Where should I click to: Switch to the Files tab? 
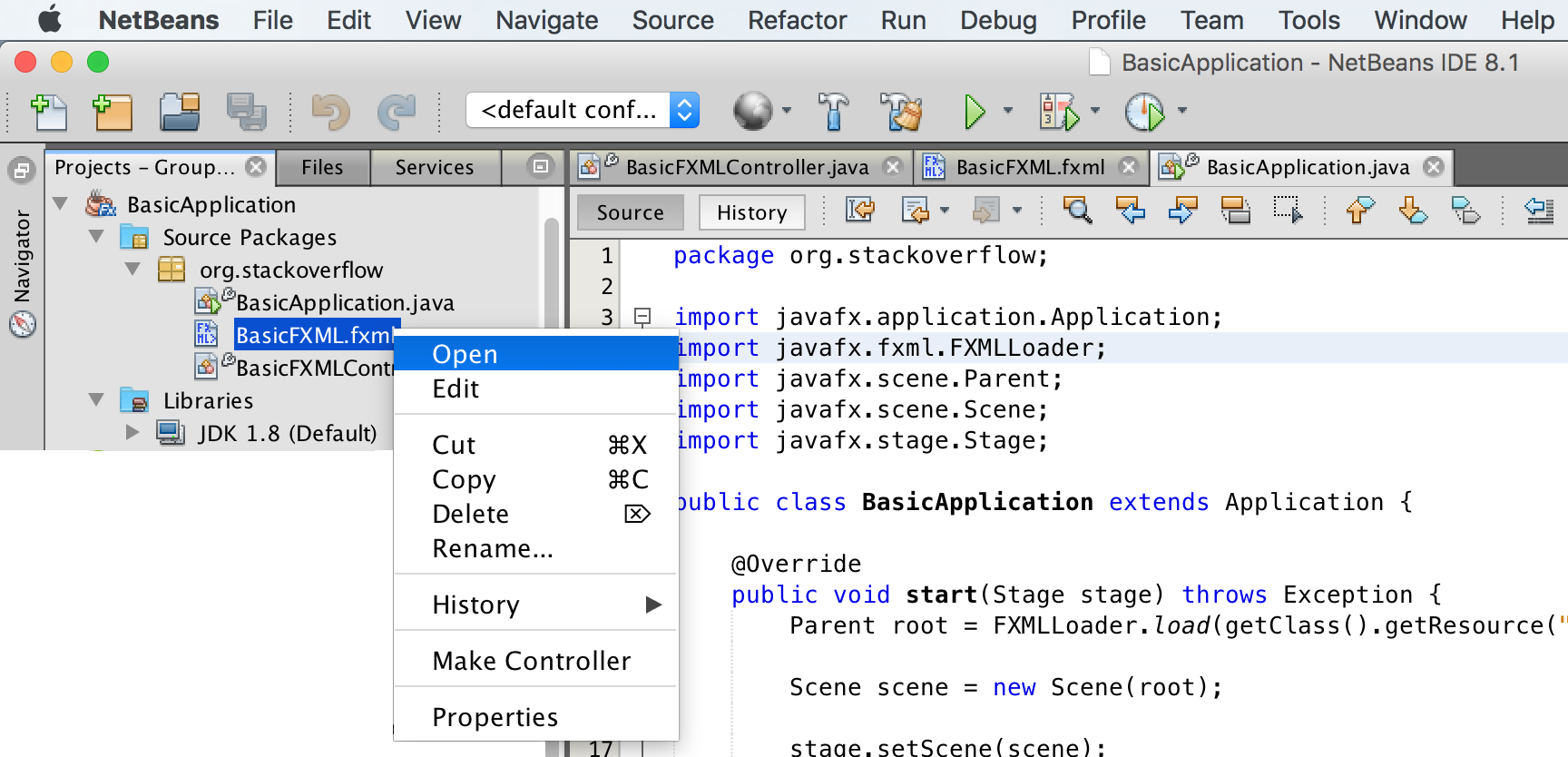click(x=322, y=167)
